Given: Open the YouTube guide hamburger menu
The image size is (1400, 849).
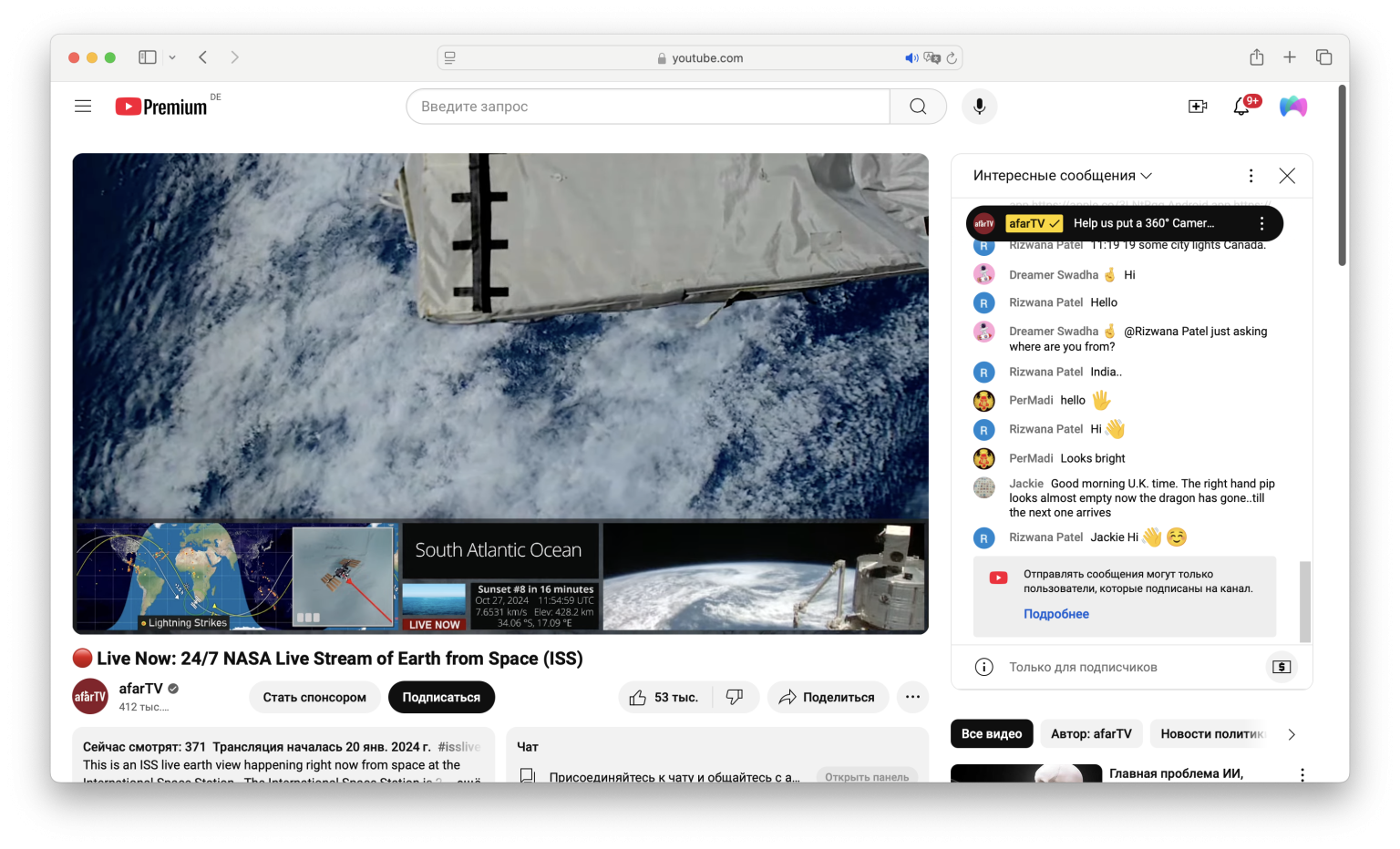Looking at the screenshot, I should click(82, 106).
